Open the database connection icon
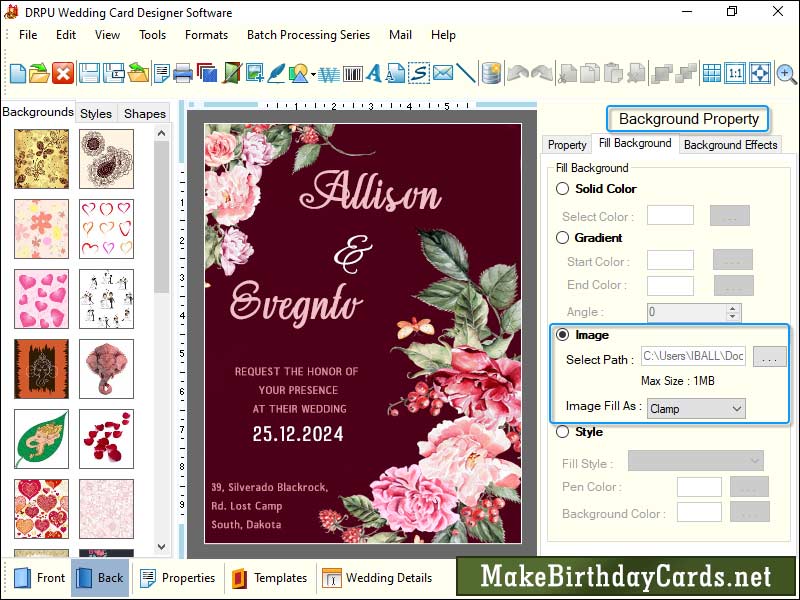 tap(489, 72)
